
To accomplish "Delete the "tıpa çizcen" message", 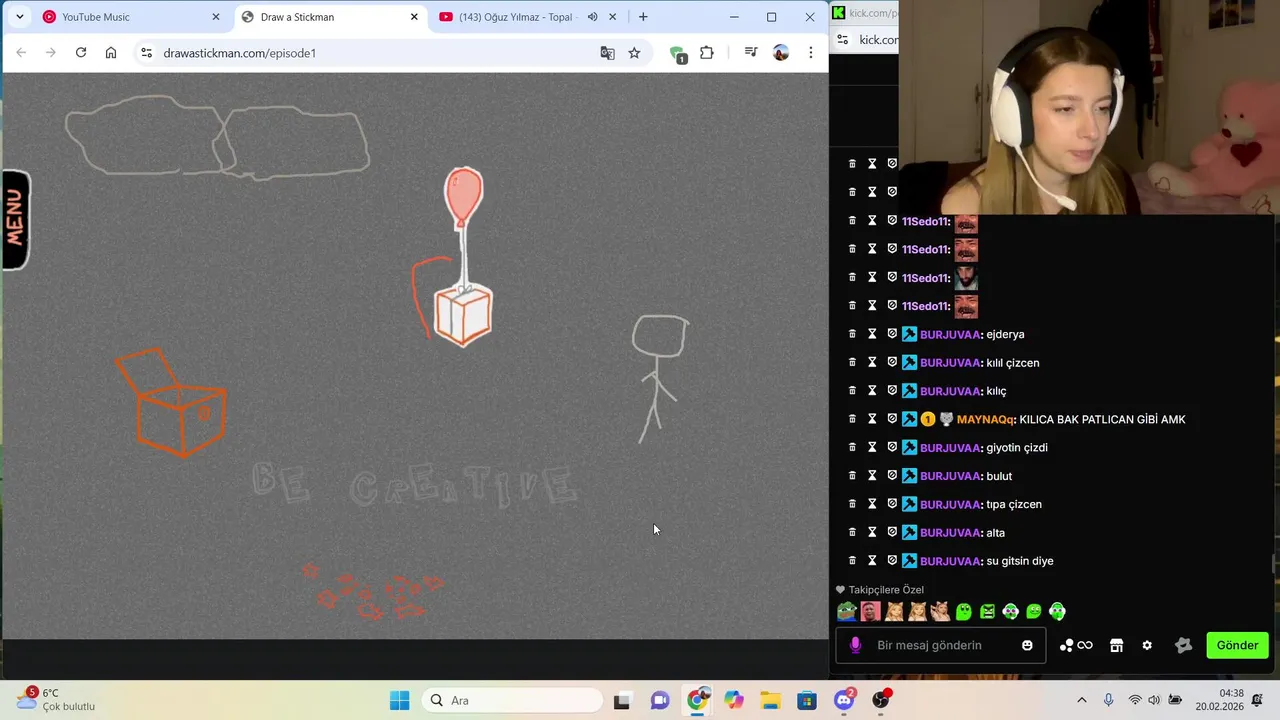I will tap(852, 504).
